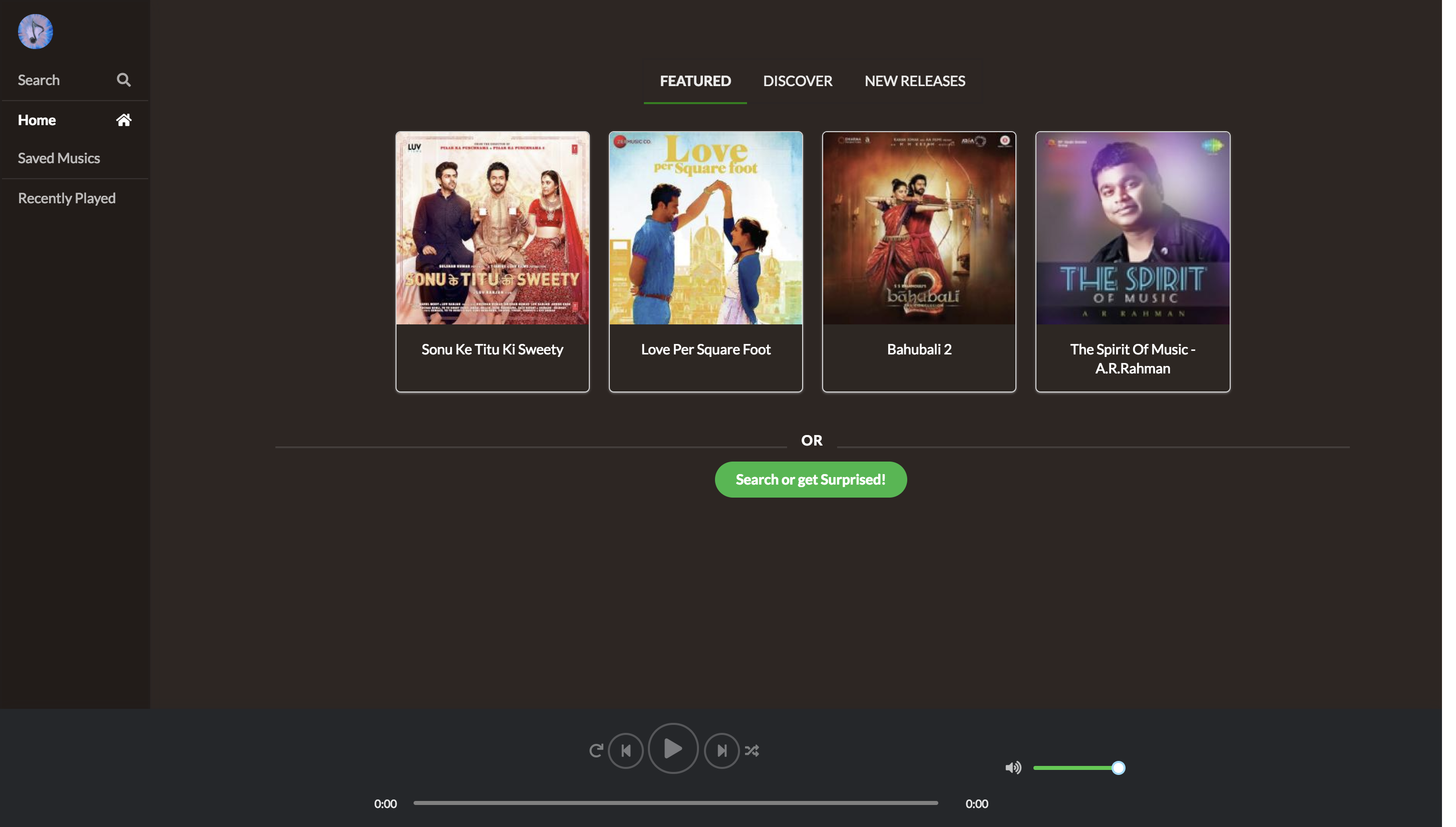Click the total duration 0:00 label right of the seek bar
This screenshot has width=1456, height=827.
point(976,803)
